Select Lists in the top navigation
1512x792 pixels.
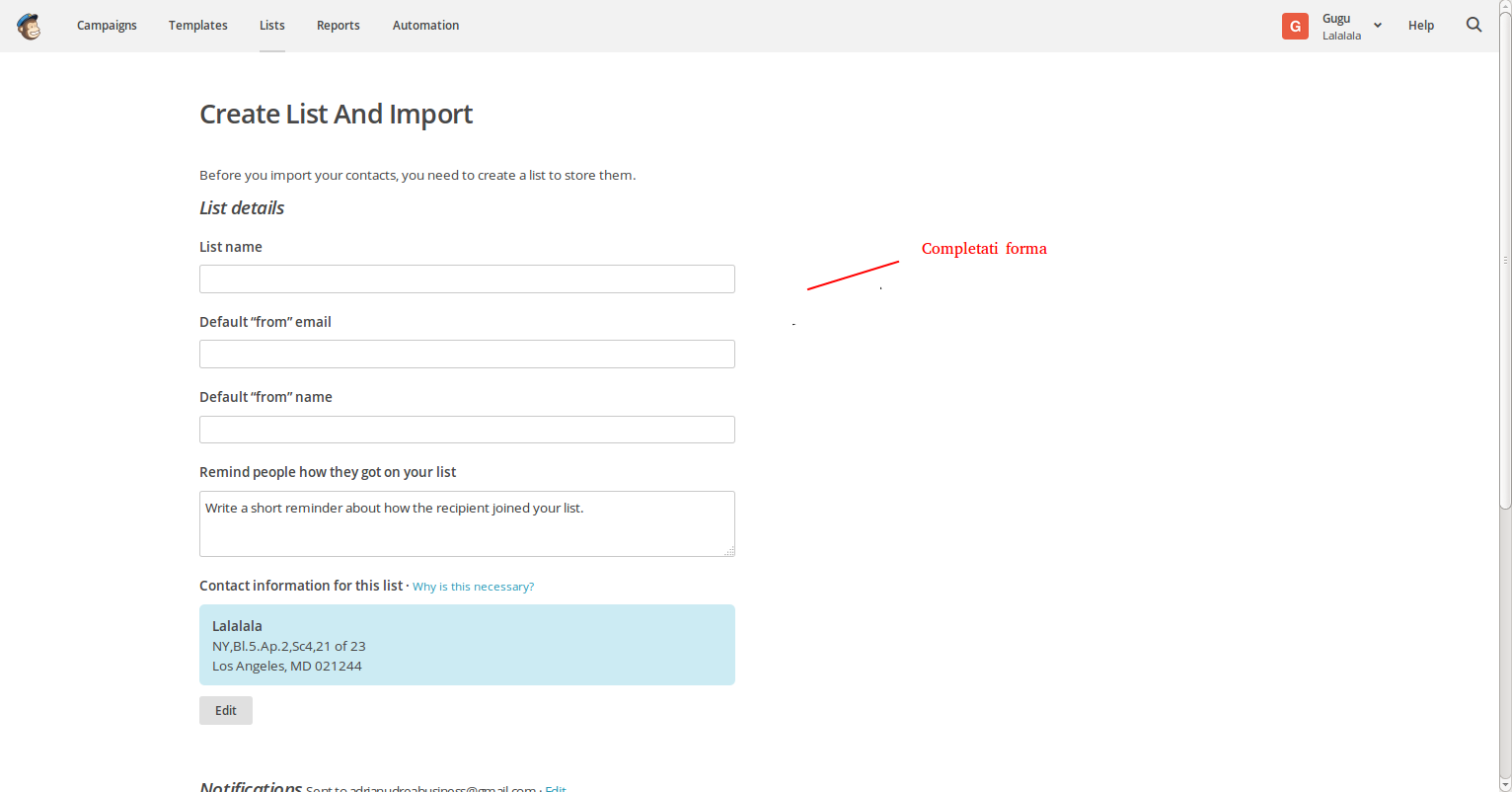click(x=272, y=26)
